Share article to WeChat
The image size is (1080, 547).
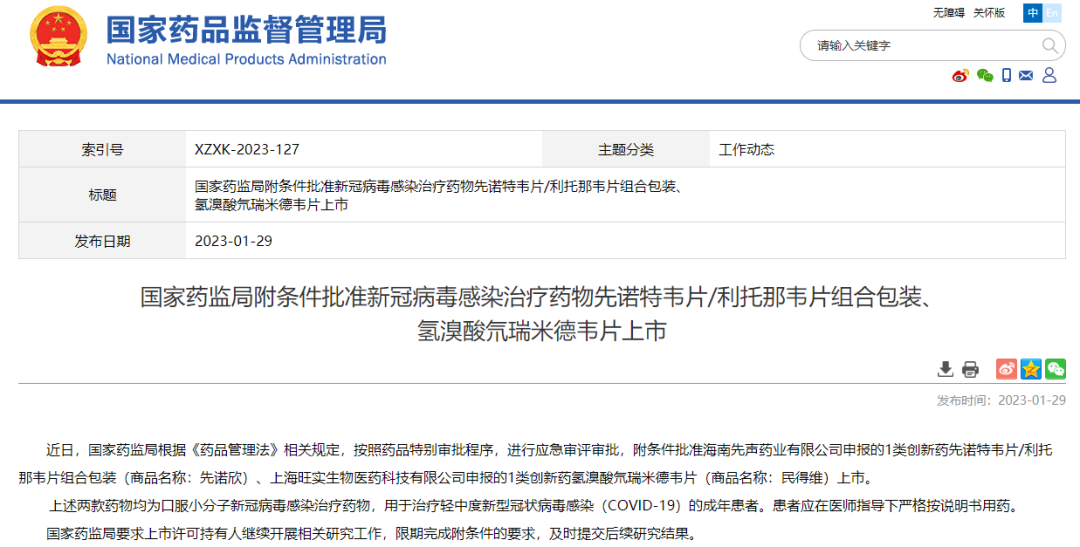coord(1055,369)
